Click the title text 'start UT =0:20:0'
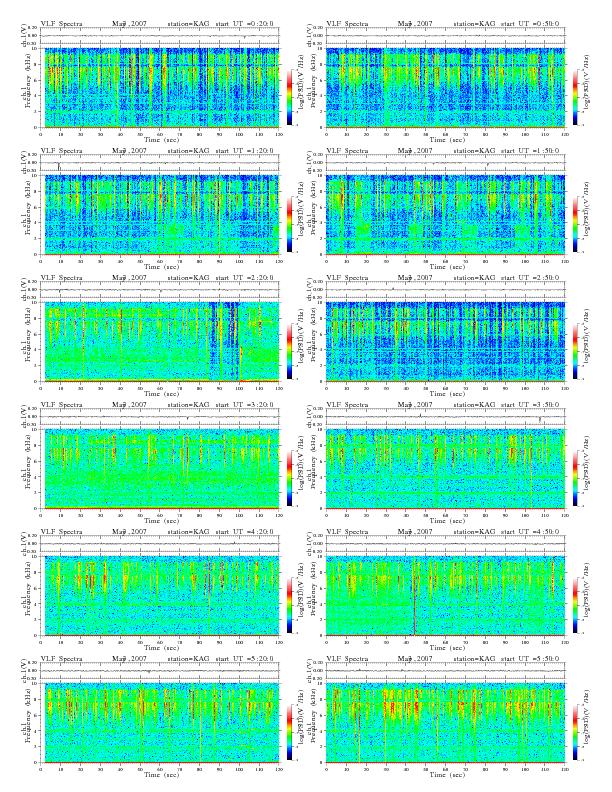Screen dimensions: 612x792 (244, 24)
